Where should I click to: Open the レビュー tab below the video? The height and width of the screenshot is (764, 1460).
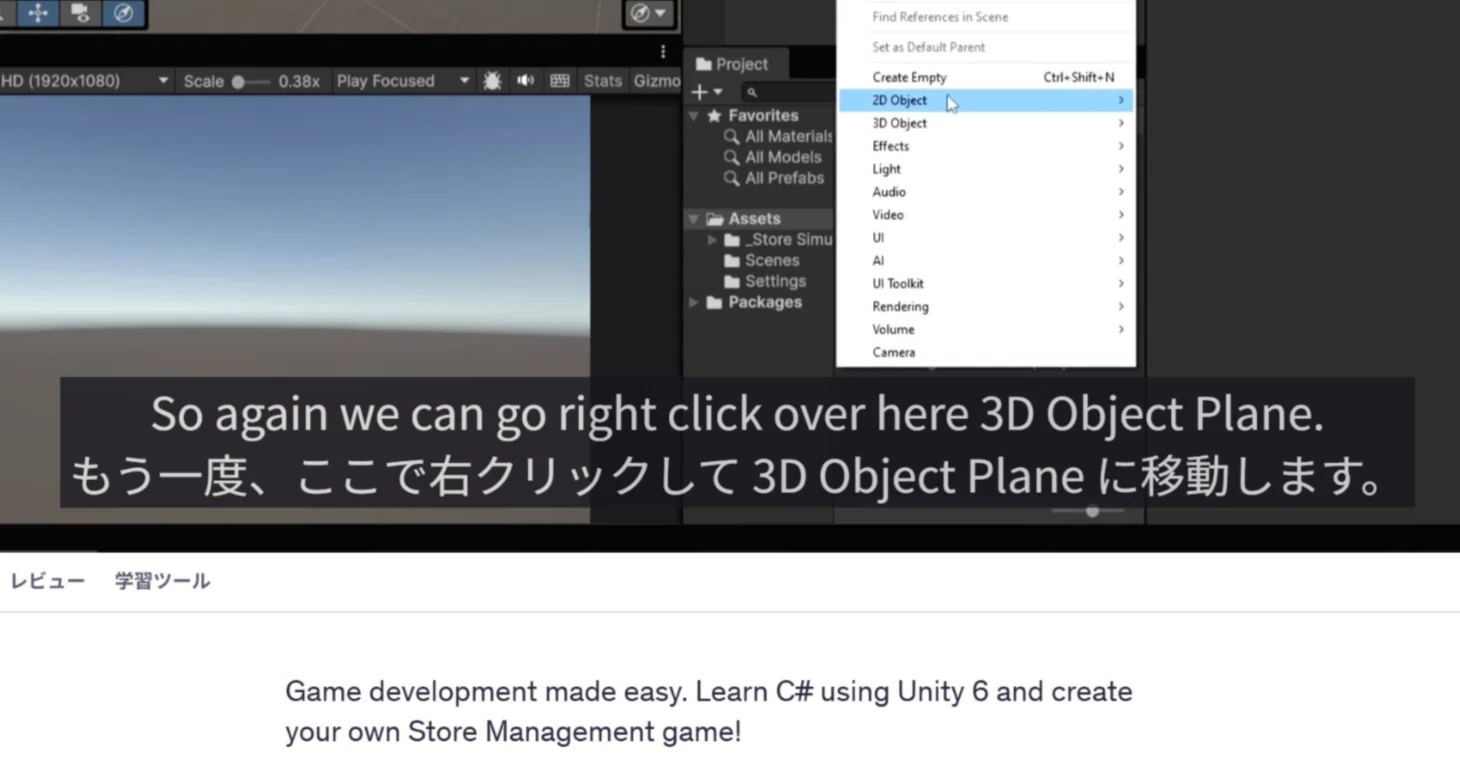[x=47, y=581]
